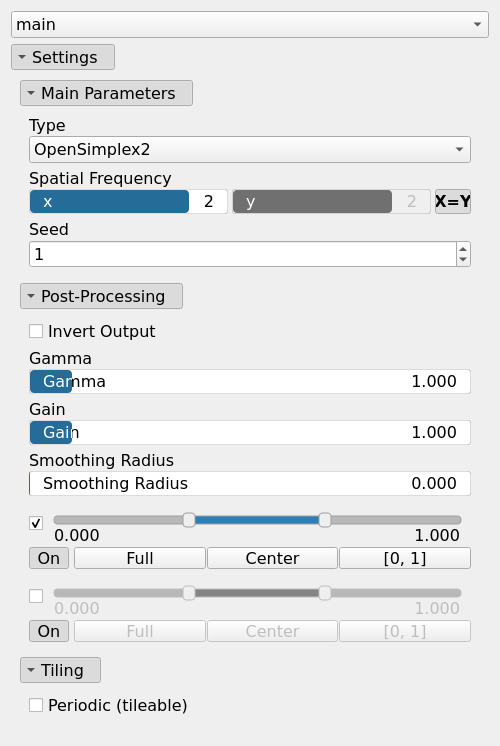Image resolution: width=500 pixels, height=746 pixels.
Task: Click the Smoothing Radius slider field
Action: 250,483
